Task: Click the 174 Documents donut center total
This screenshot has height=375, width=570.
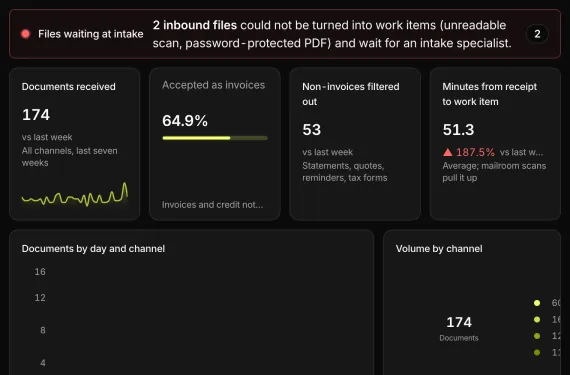Action: [459, 328]
